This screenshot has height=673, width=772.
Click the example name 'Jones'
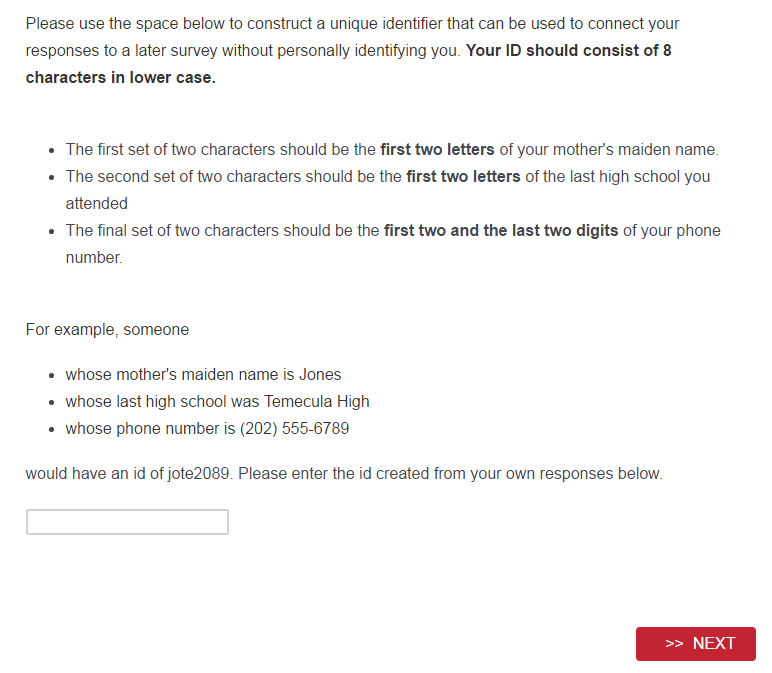(320, 375)
